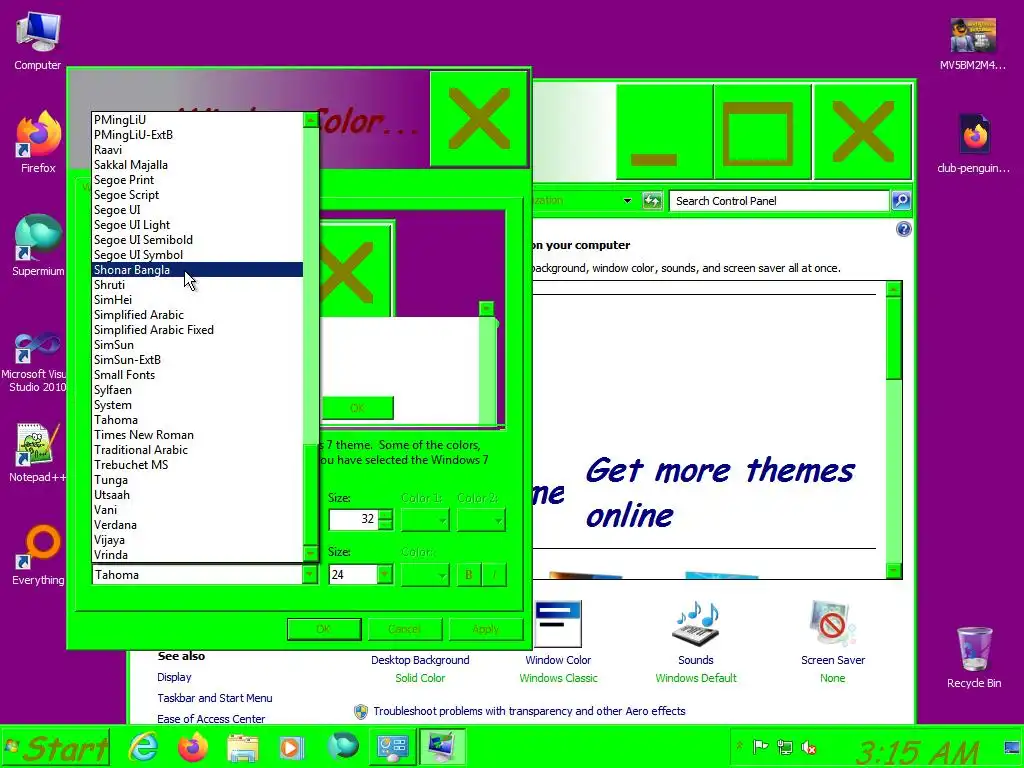Open the Color 1 swatch dropdown

pyautogui.click(x=424, y=520)
